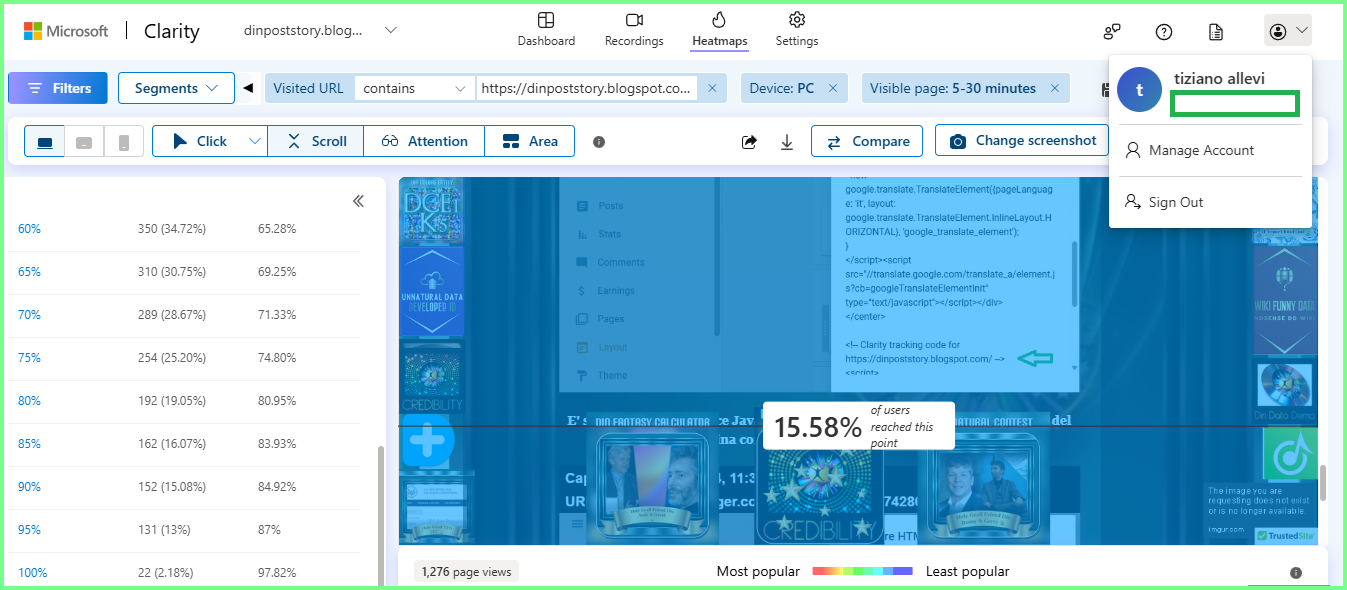Remove the Visited URL filter
The image size is (1347, 590).
pos(712,88)
